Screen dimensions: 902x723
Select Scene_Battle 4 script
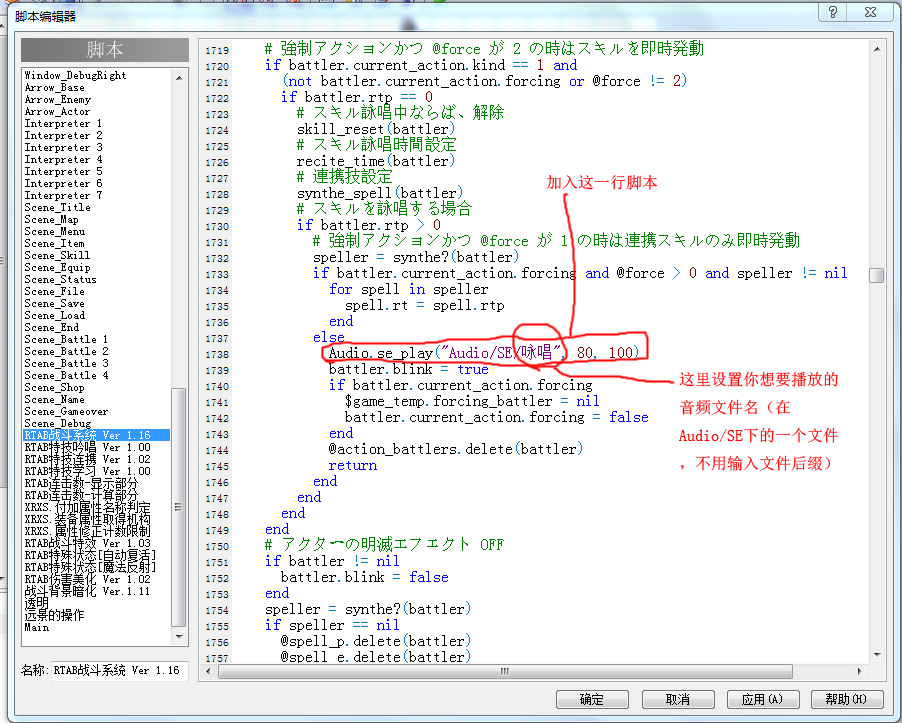(66, 376)
